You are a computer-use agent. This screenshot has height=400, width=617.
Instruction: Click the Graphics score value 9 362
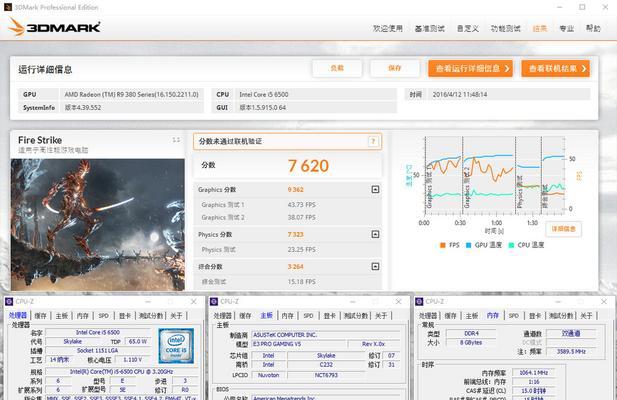click(x=296, y=190)
